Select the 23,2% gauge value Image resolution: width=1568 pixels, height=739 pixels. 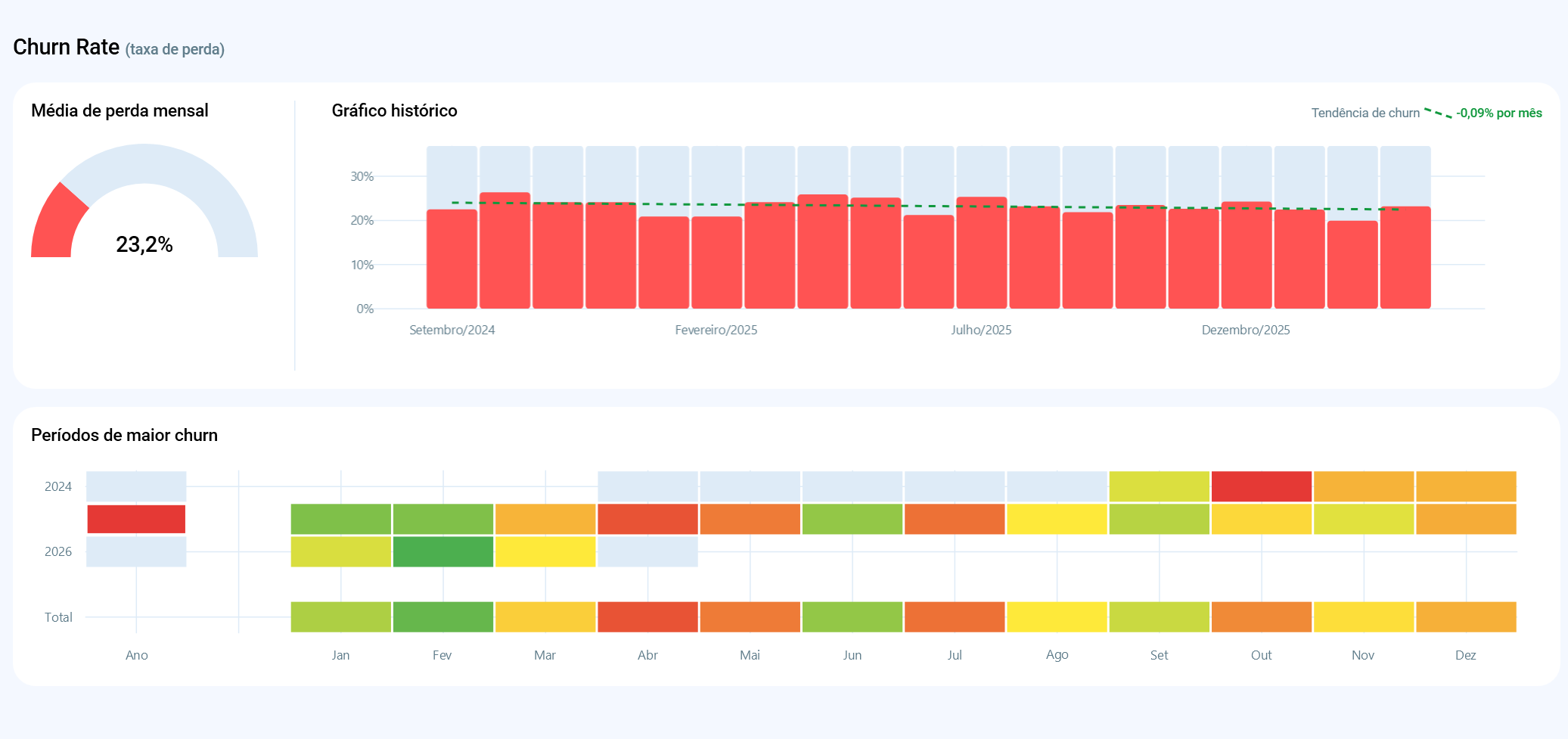pyautogui.click(x=144, y=244)
